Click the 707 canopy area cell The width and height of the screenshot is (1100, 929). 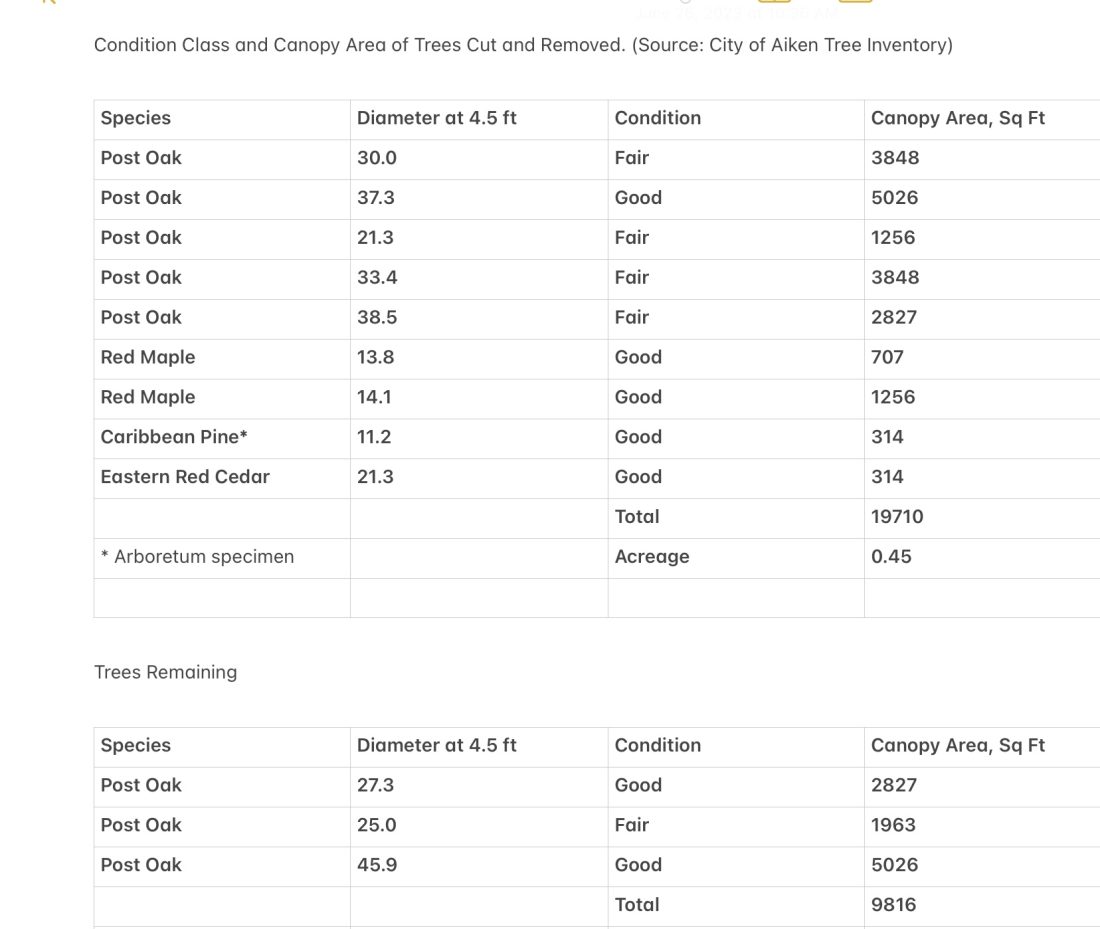click(x=887, y=357)
